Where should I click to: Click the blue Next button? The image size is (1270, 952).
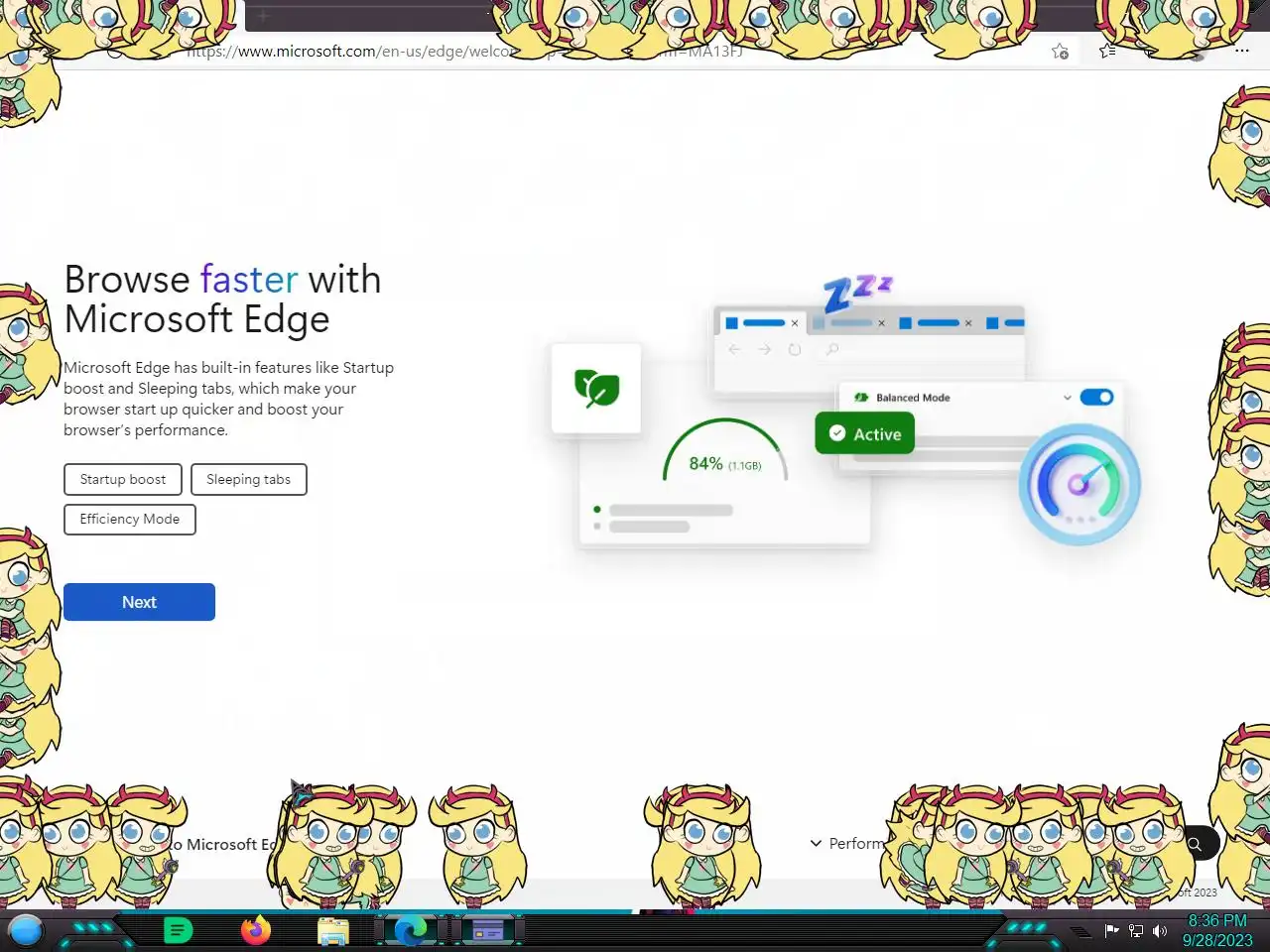[139, 602]
